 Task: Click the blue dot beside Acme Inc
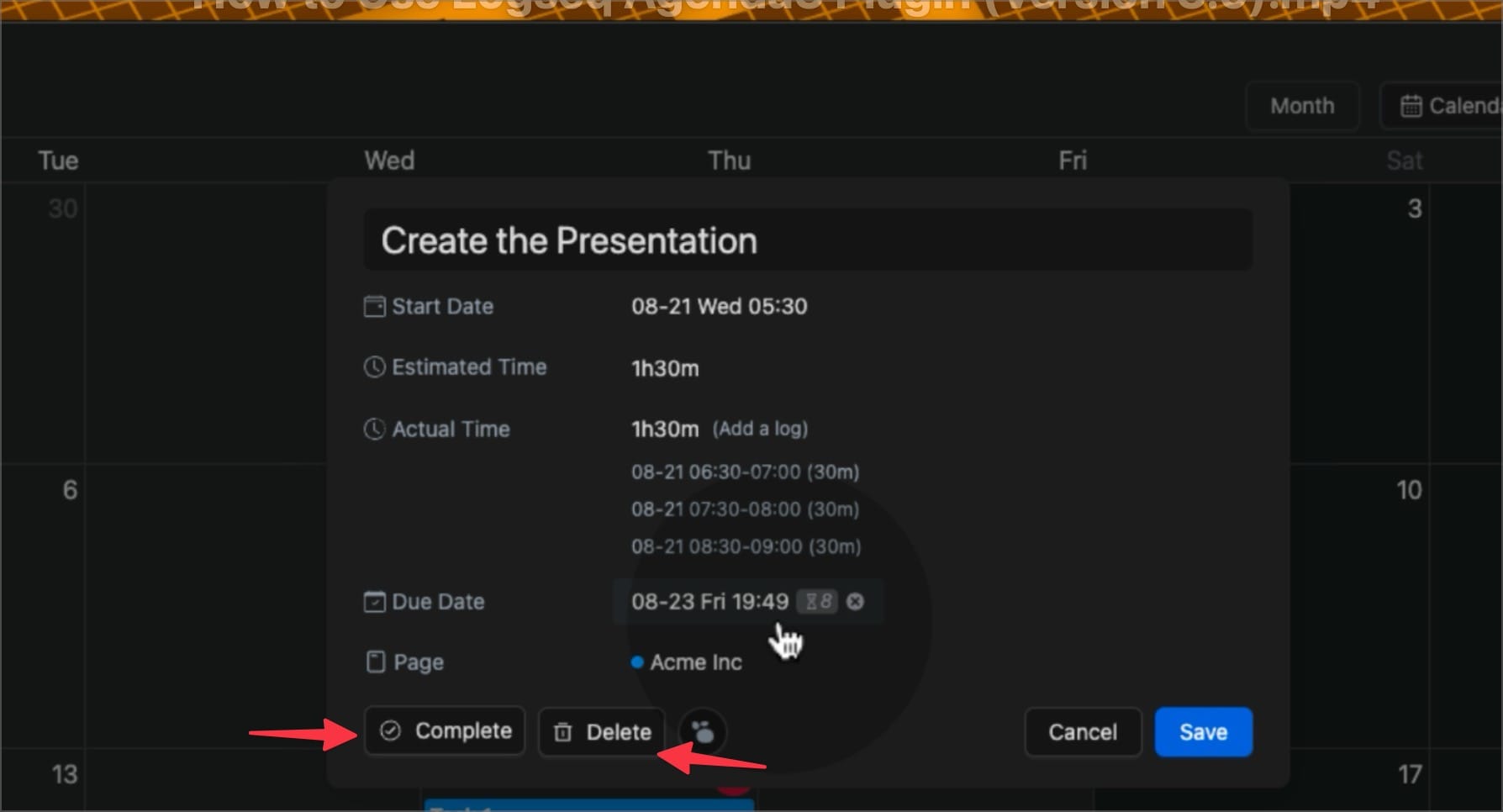(637, 662)
